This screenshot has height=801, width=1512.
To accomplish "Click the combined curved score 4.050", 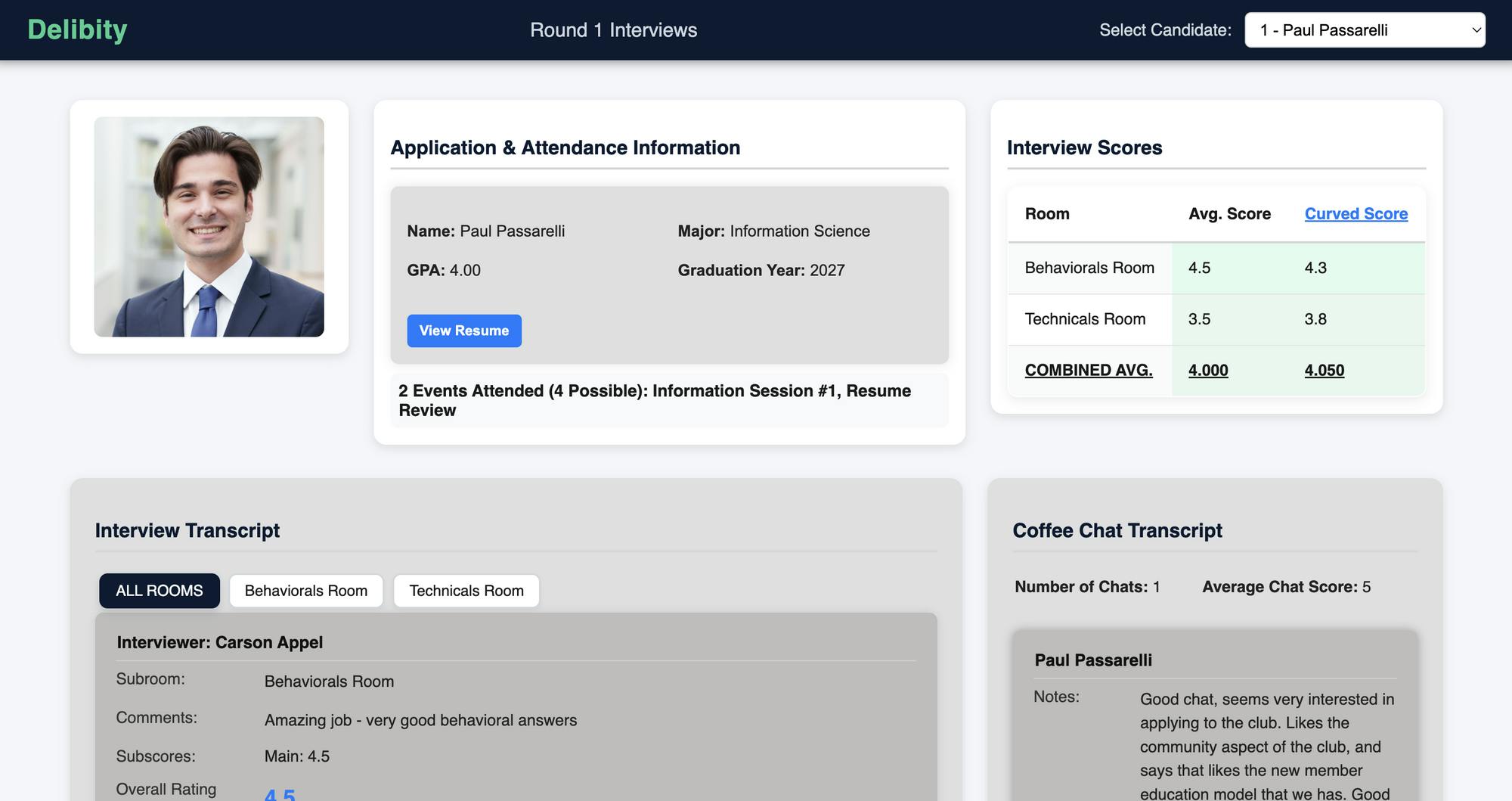I will click(1324, 371).
